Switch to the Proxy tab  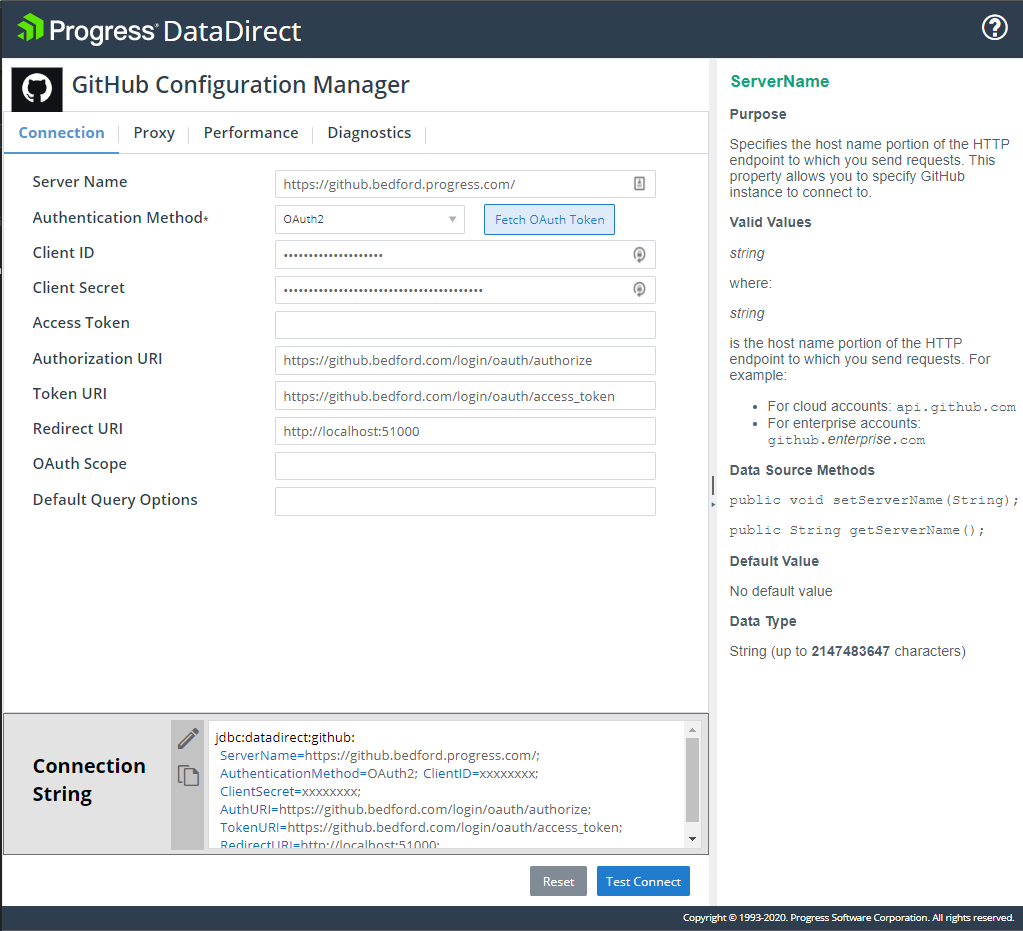[154, 132]
